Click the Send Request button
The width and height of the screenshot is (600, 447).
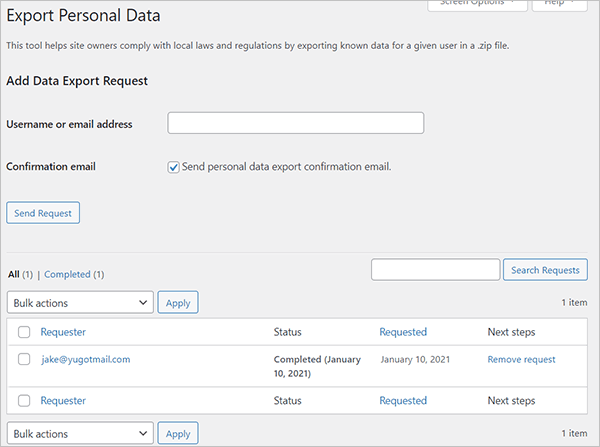point(43,213)
